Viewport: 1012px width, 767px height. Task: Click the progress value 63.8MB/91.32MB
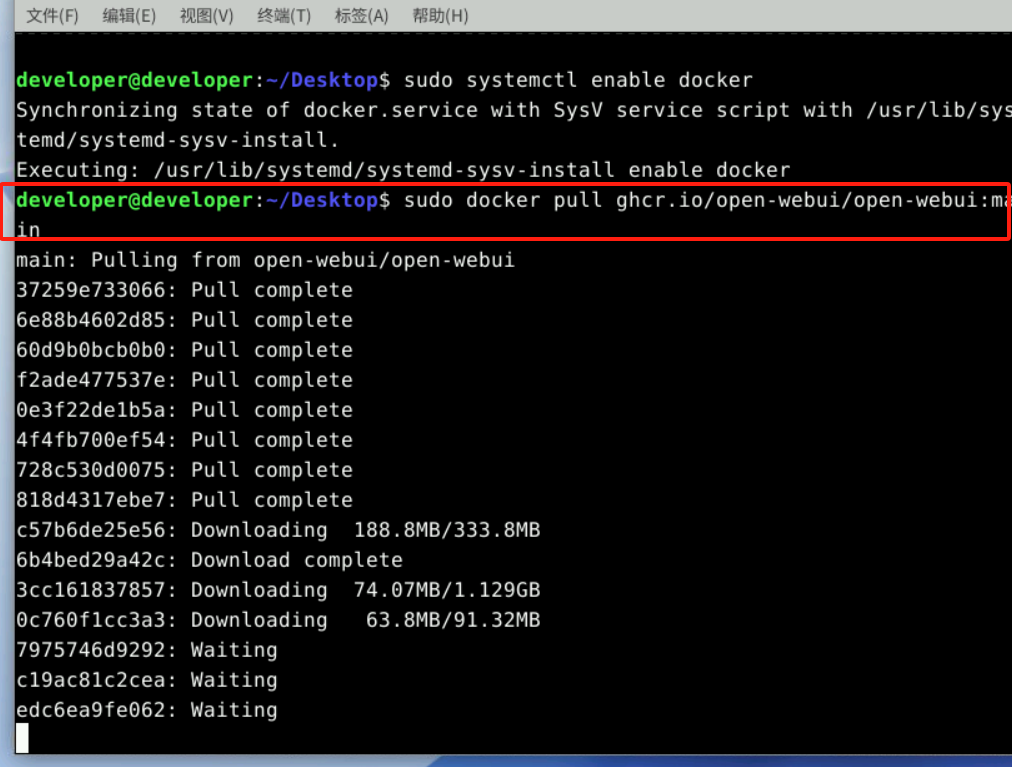click(453, 620)
